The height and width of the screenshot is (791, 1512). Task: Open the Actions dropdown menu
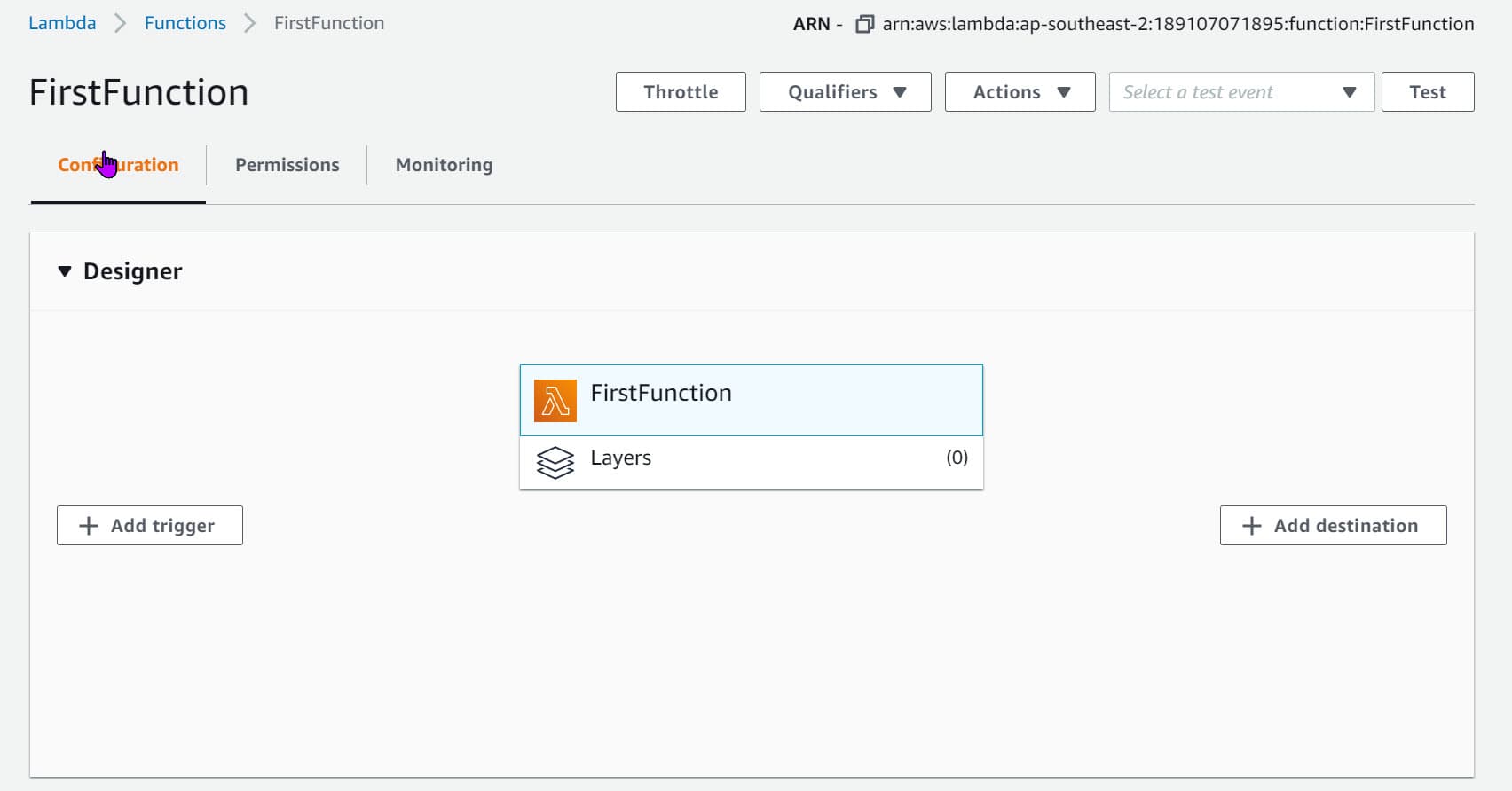coord(1020,92)
